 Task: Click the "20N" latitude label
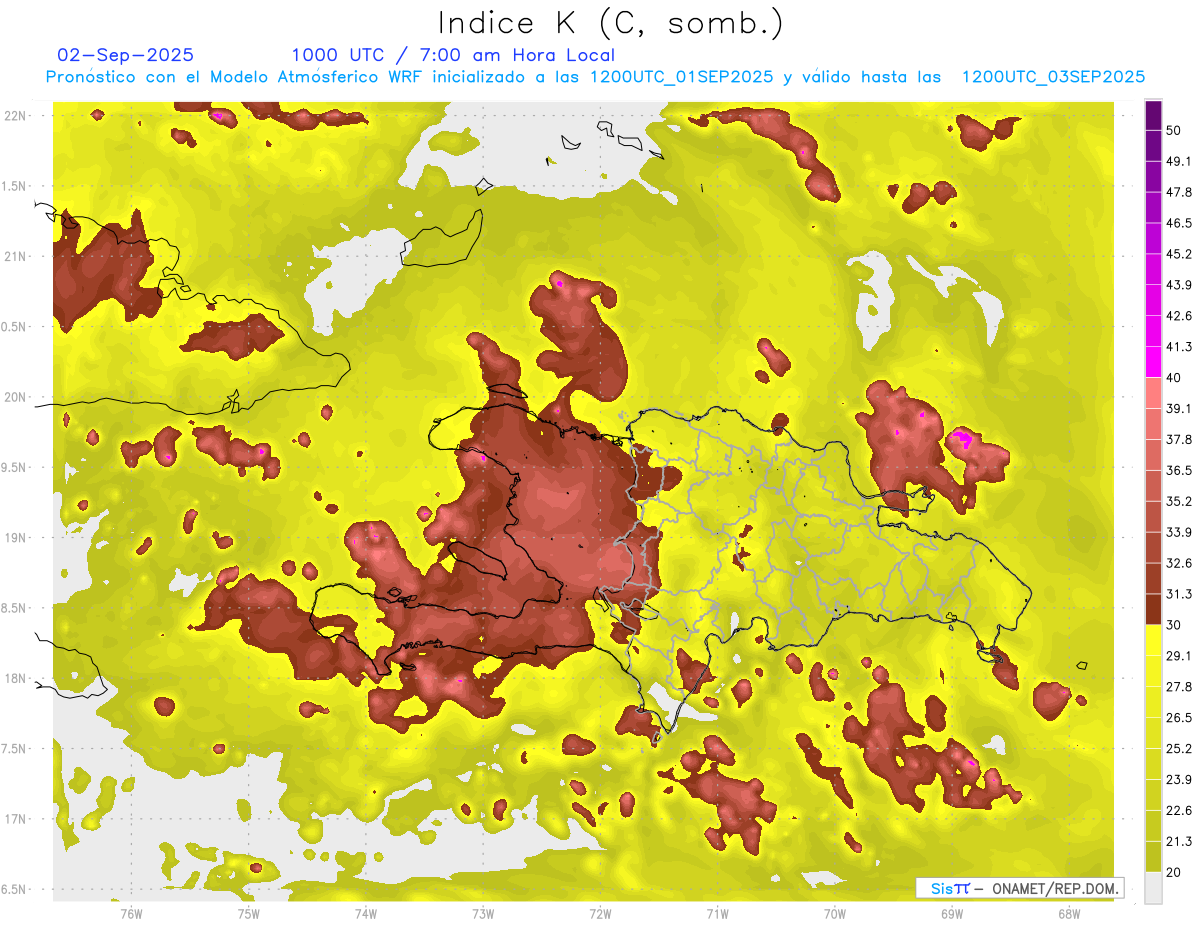pyautogui.click(x=15, y=397)
